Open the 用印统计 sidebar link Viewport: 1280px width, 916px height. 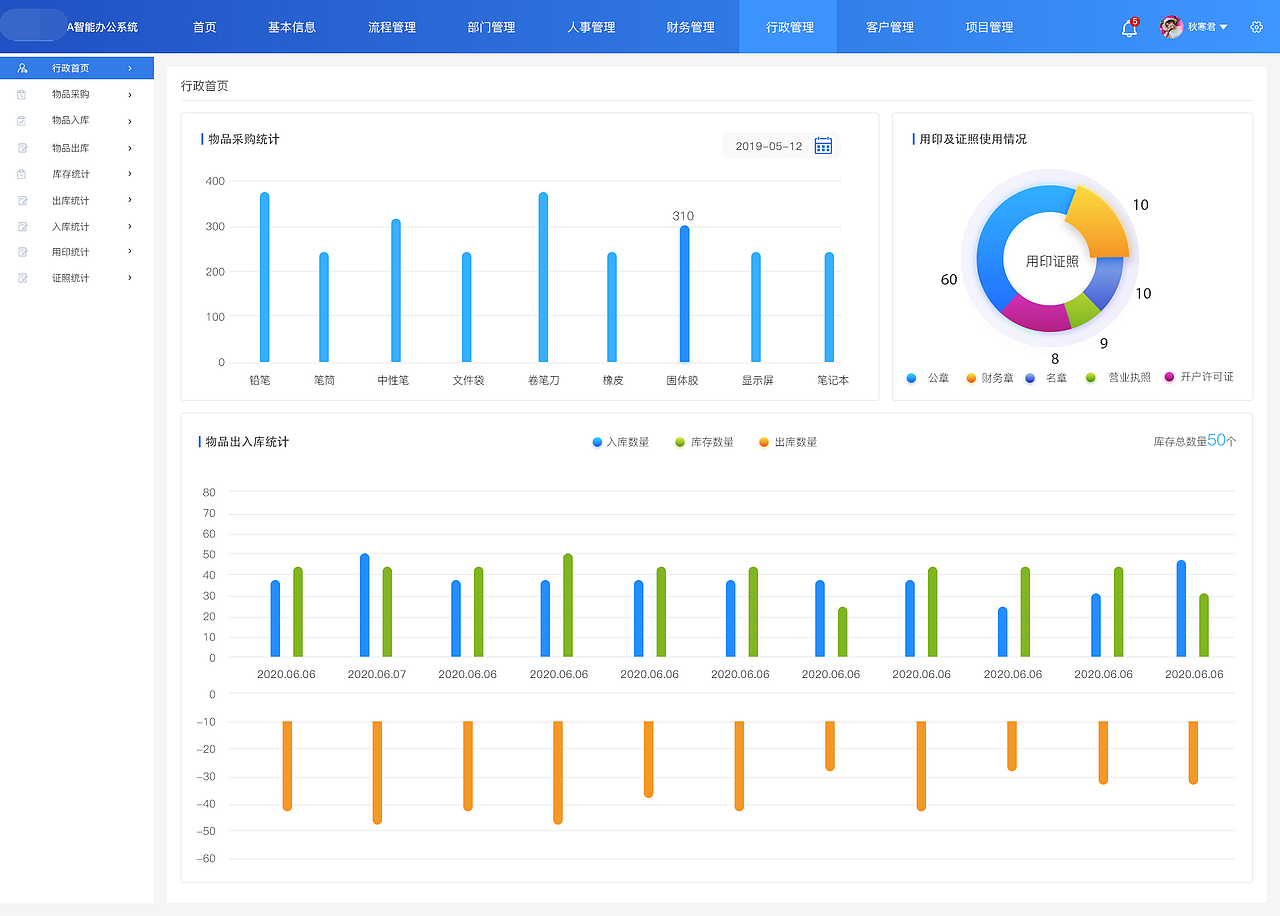point(70,252)
